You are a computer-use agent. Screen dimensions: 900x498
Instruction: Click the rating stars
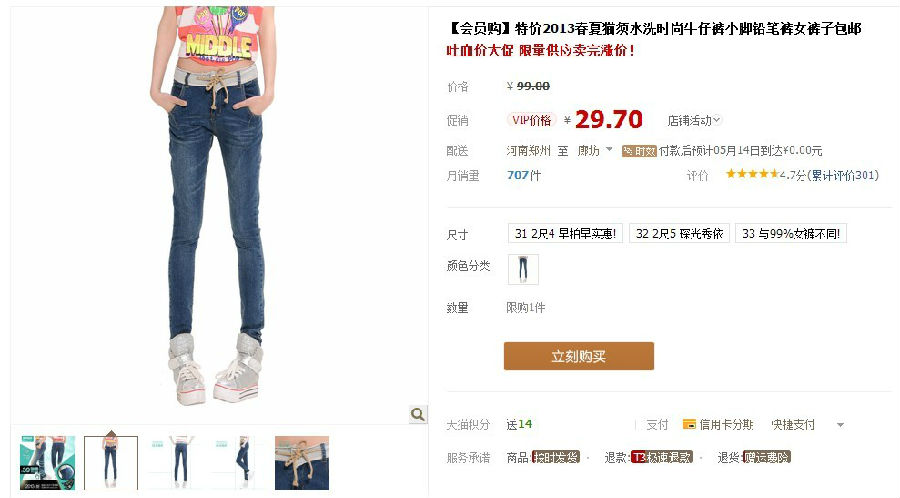(752, 174)
